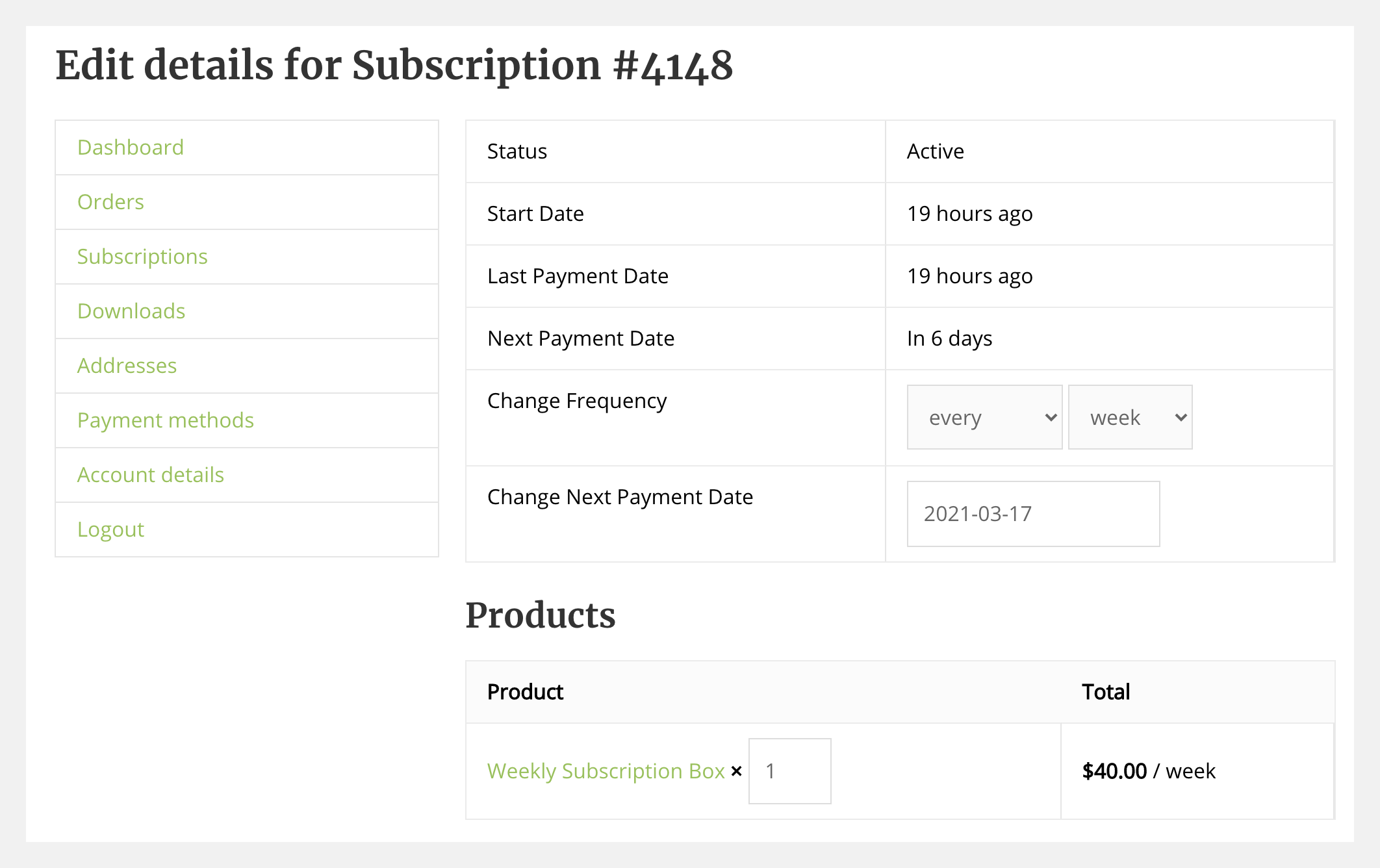Remove Weekly Subscription Box from products
Image resolution: width=1380 pixels, height=868 pixels.
click(x=737, y=771)
